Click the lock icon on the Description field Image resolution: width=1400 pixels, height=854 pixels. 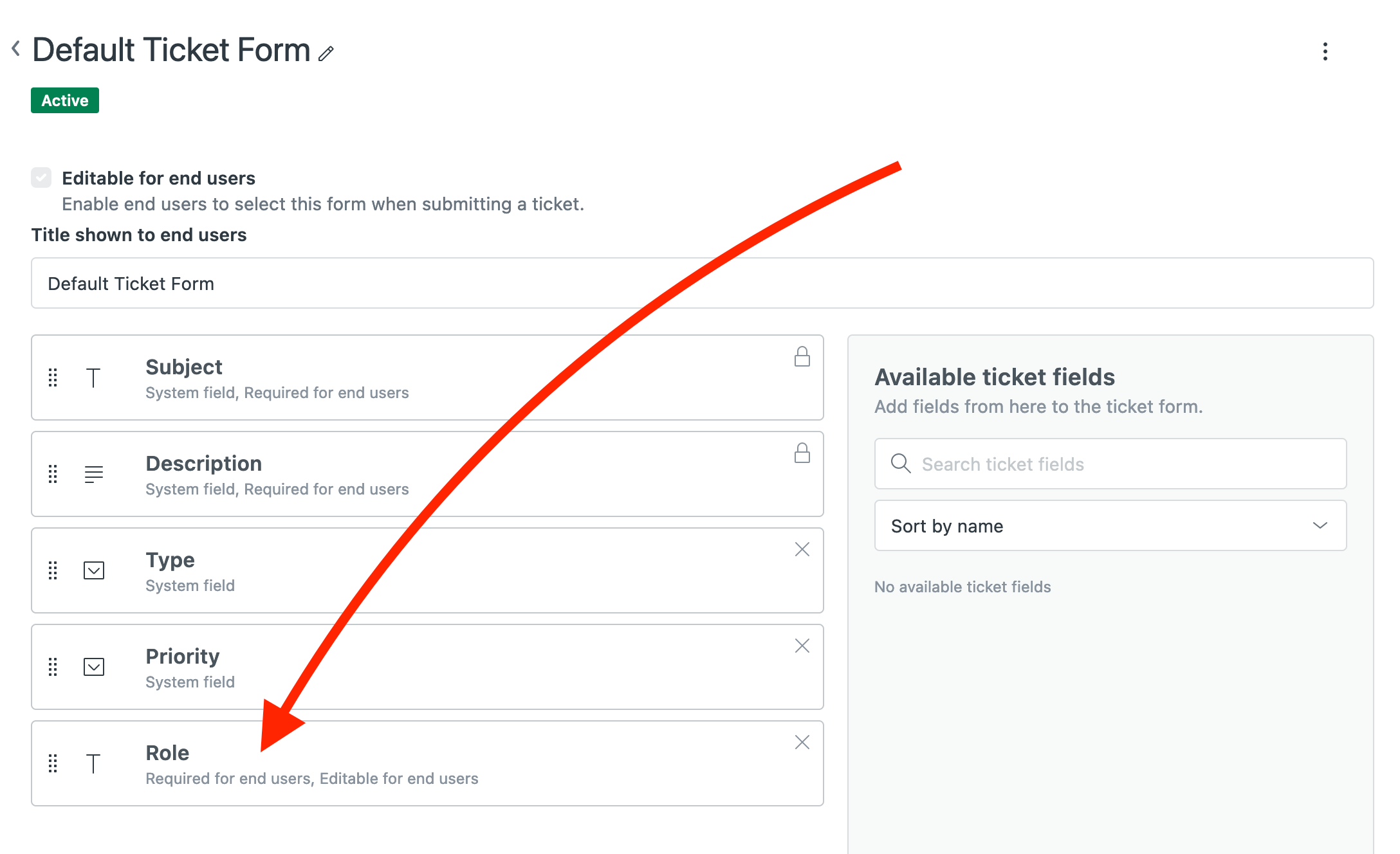802,455
